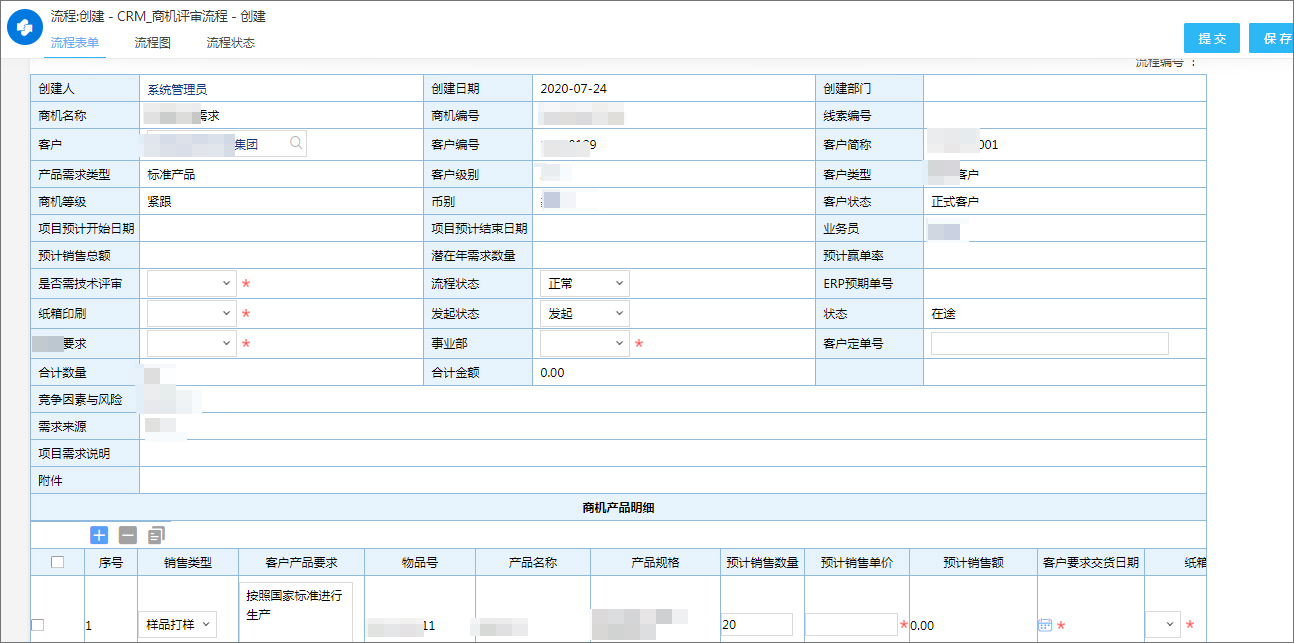Click the 提交 submit button

[1211, 37]
